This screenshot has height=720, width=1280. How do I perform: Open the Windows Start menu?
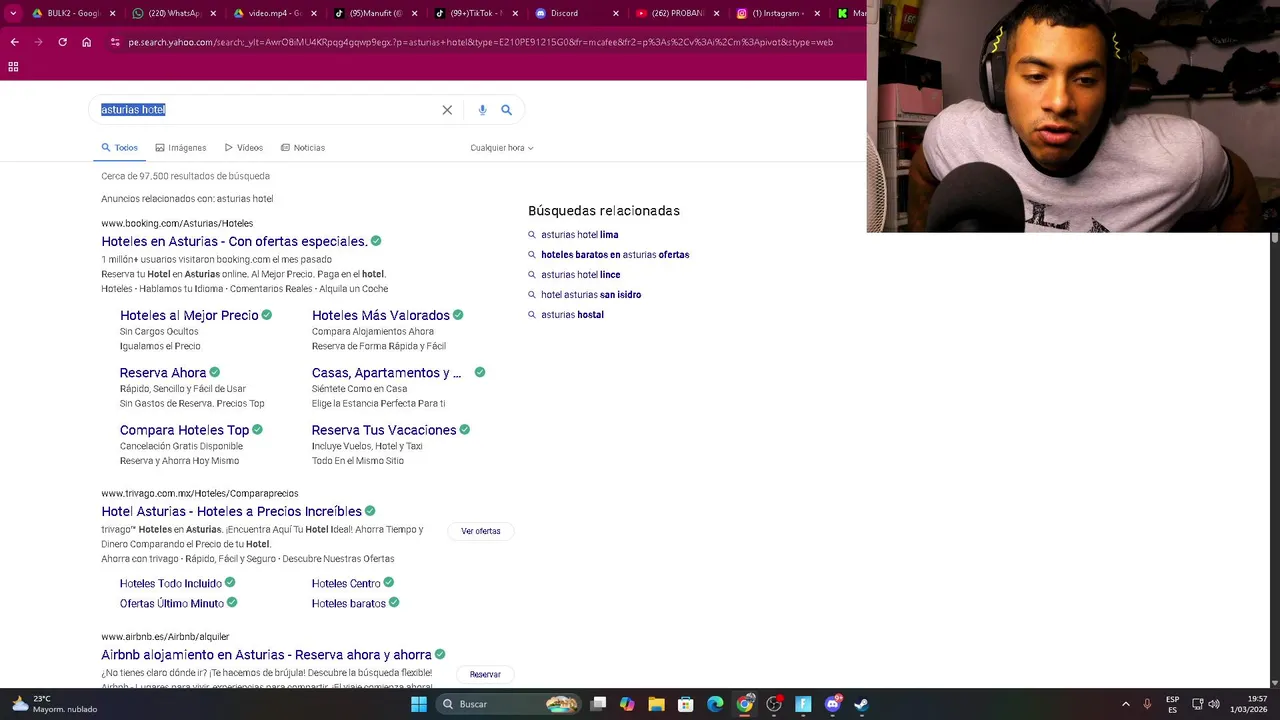click(x=419, y=704)
